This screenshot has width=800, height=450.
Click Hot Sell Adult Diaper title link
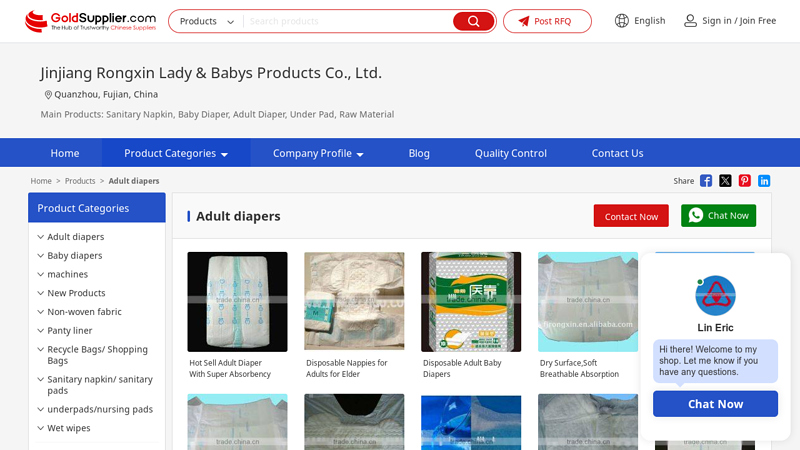point(230,368)
